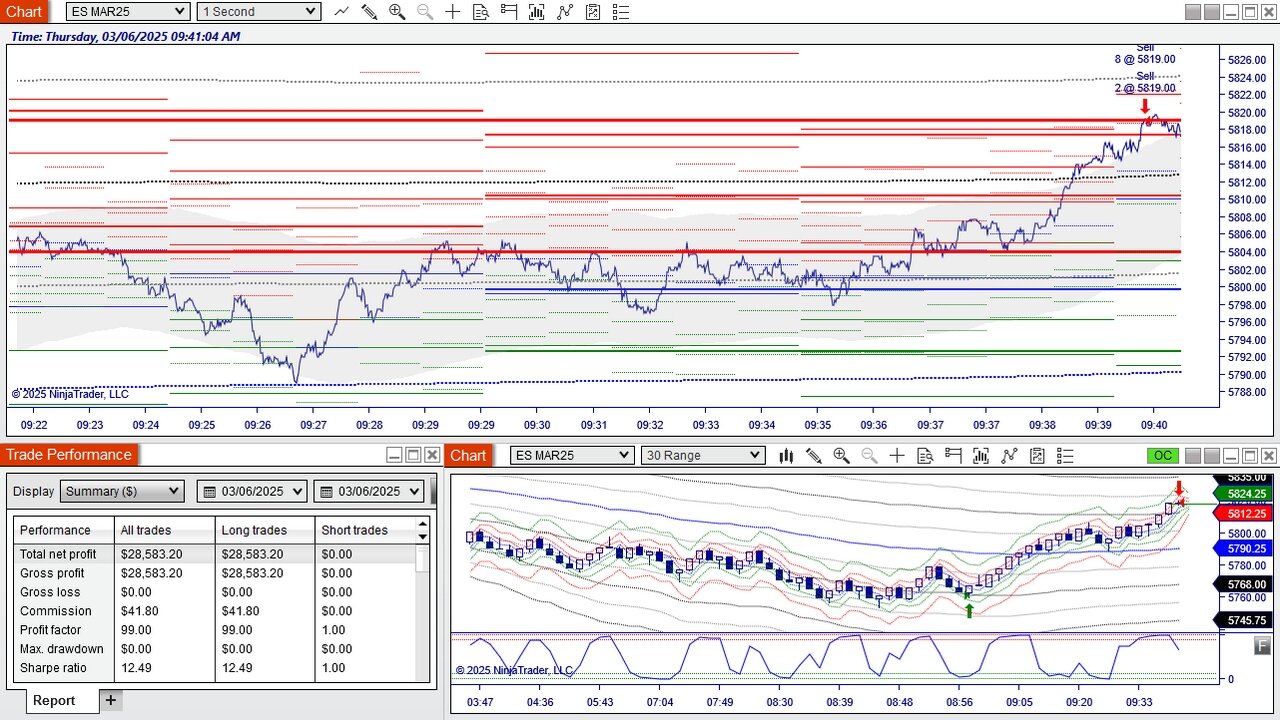This screenshot has height=720, width=1280.
Task: Click the performance table scrollbar thumb
Action: coord(423,557)
